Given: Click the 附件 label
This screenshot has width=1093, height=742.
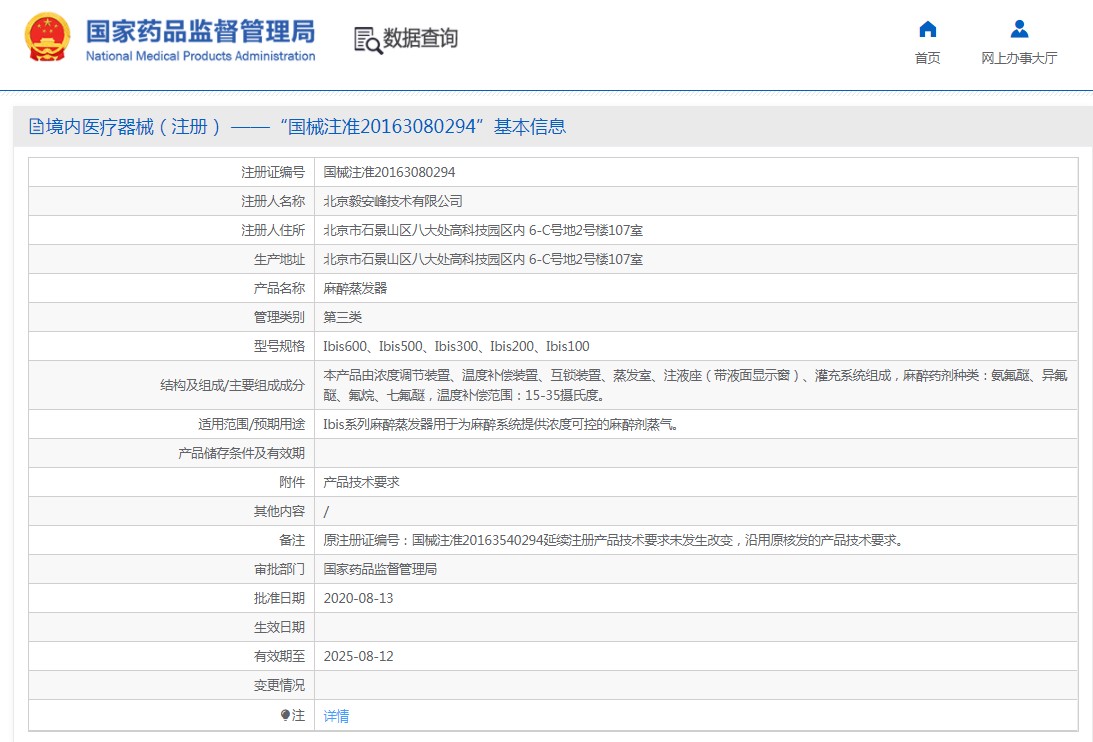Looking at the screenshot, I should [x=292, y=482].
